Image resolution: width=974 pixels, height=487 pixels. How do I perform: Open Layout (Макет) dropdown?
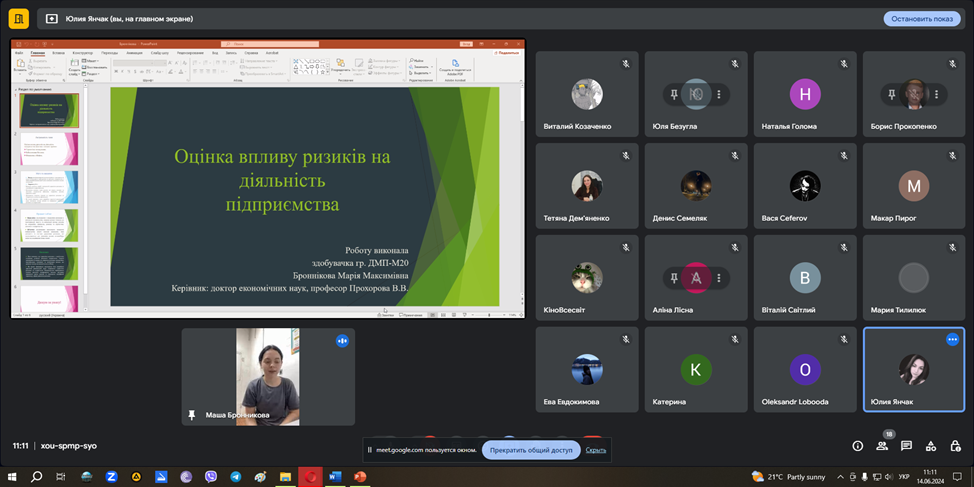coord(91,61)
